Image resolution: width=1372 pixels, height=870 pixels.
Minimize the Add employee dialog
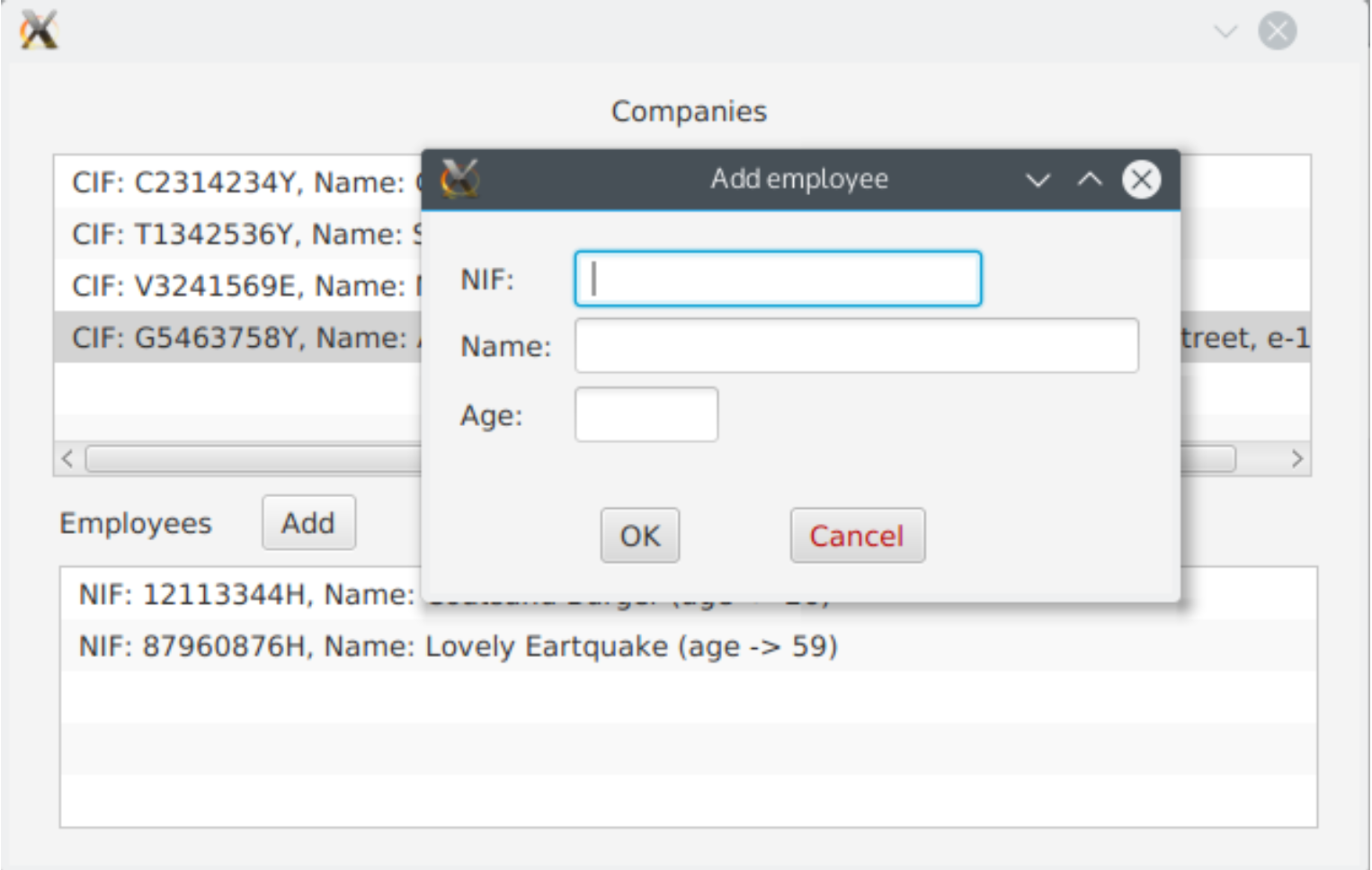pyautogui.click(x=1038, y=180)
